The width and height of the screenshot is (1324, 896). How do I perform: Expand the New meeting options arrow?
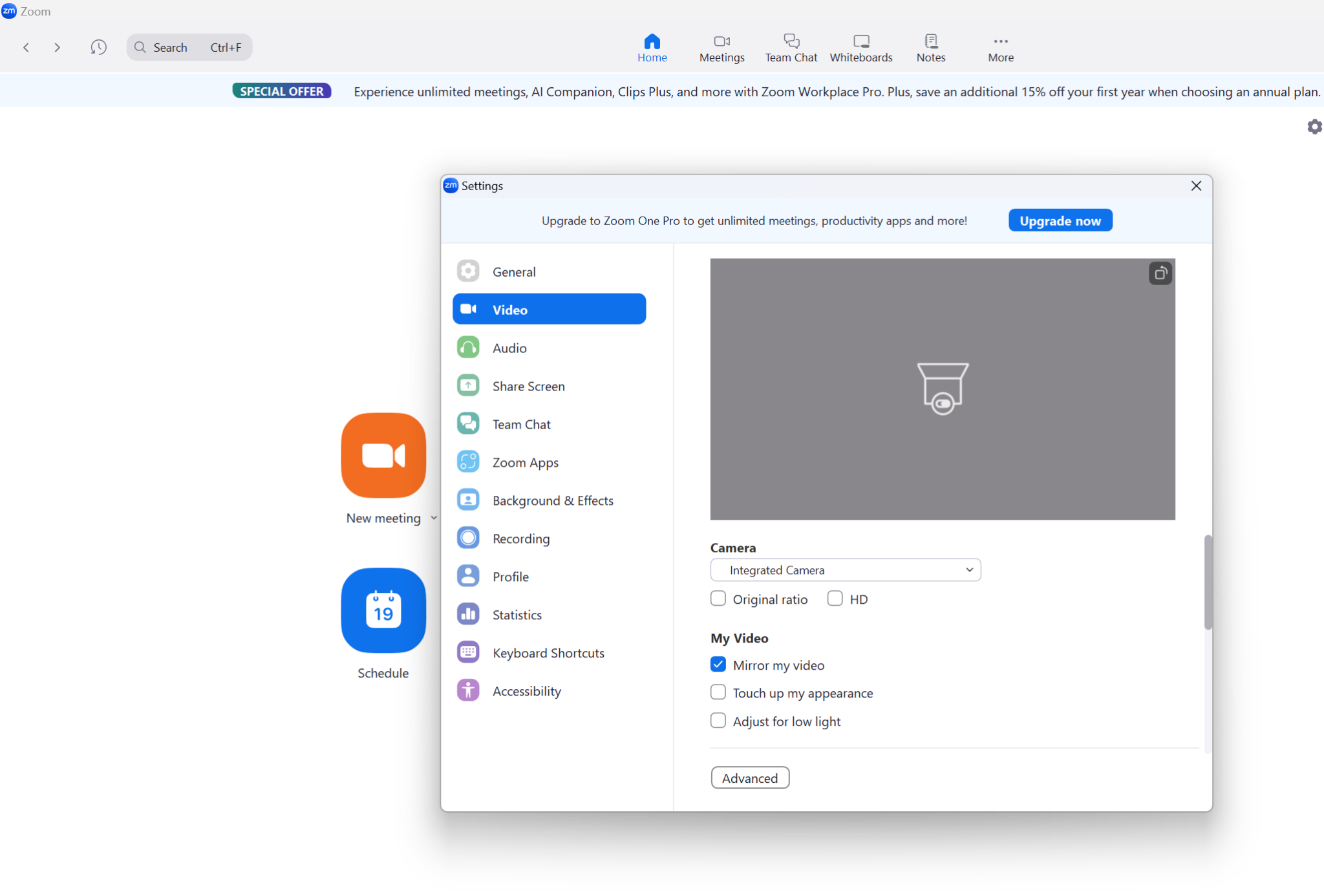click(434, 518)
